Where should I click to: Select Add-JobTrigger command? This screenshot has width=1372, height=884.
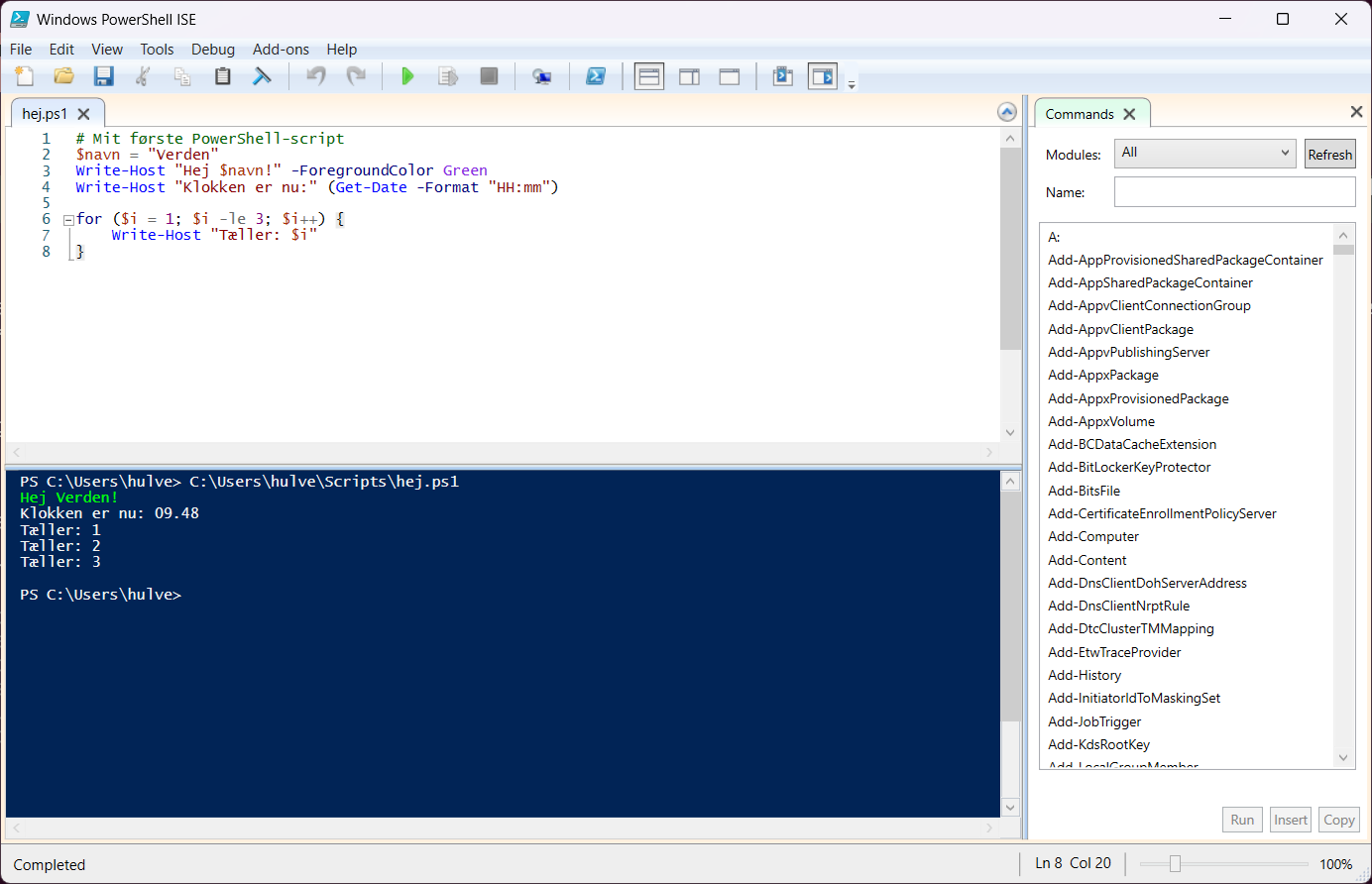pyautogui.click(x=1094, y=721)
